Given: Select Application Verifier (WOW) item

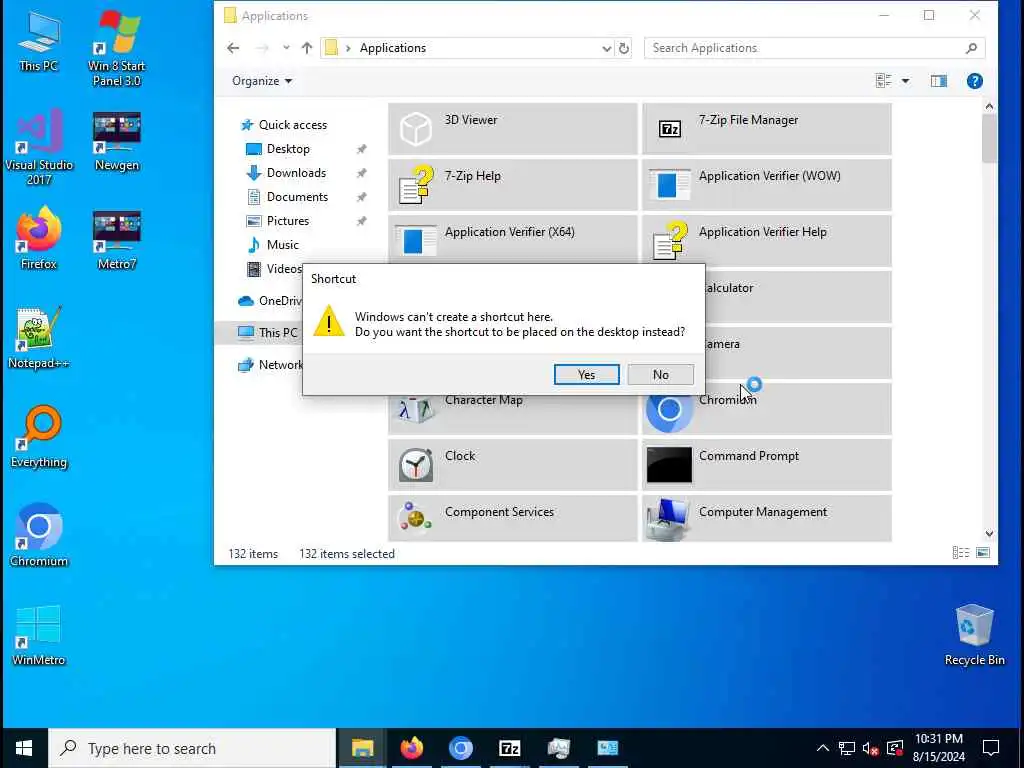Looking at the screenshot, I should 767,185.
